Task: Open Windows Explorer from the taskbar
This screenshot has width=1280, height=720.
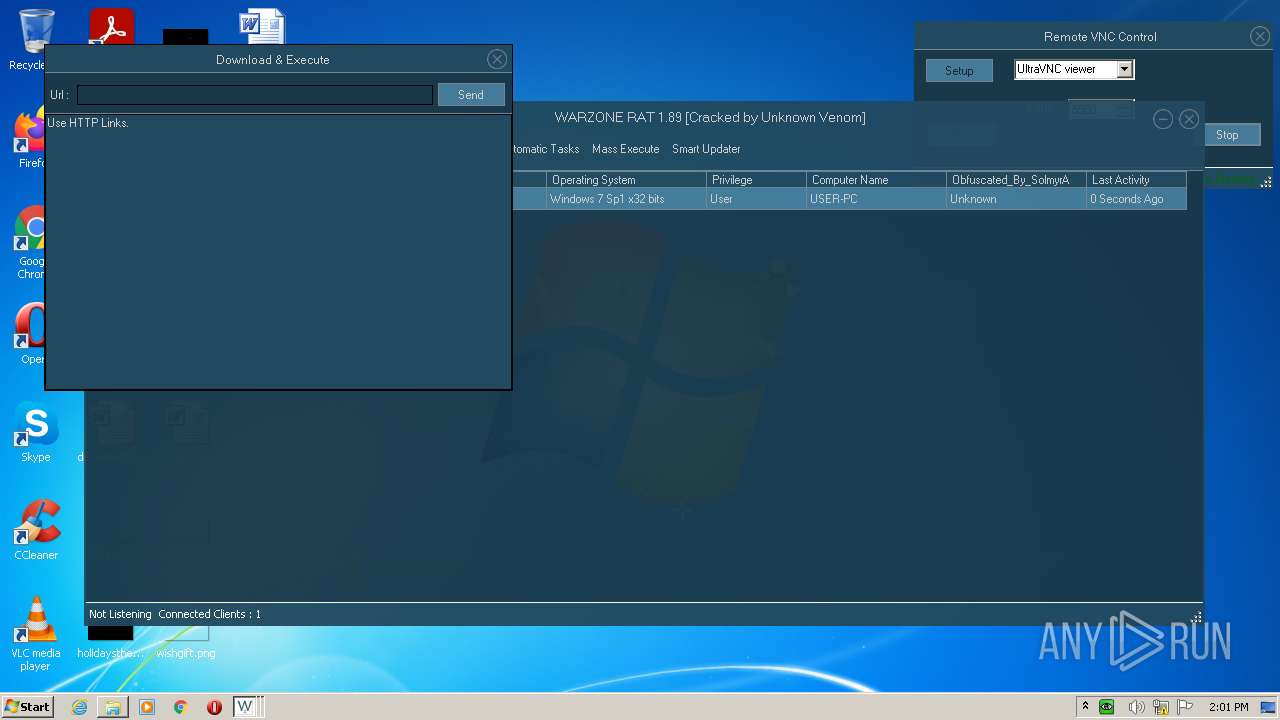Action: pyautogui.click(x=113, y=707)
